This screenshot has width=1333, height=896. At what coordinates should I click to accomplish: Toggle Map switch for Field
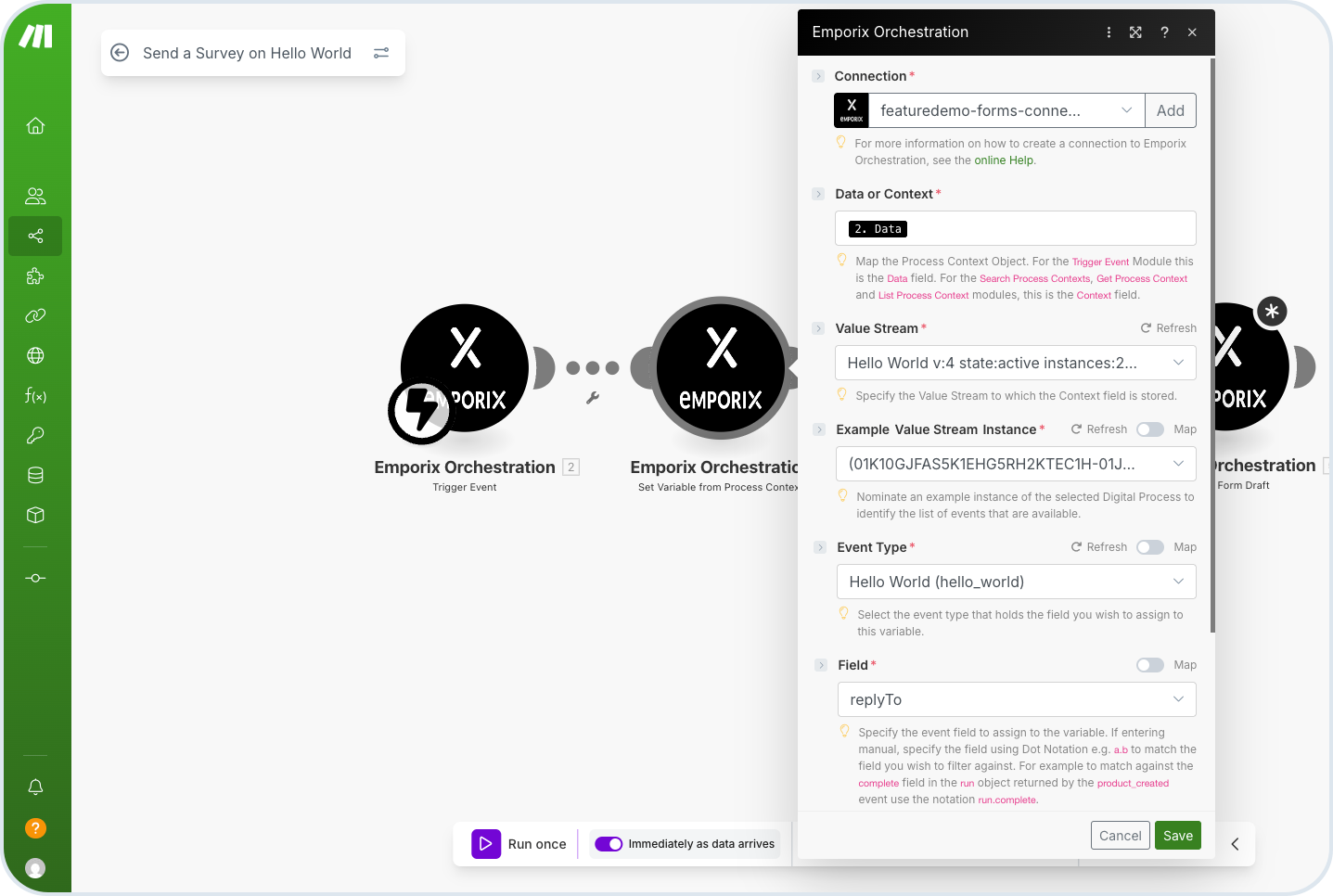point(1150,665)
